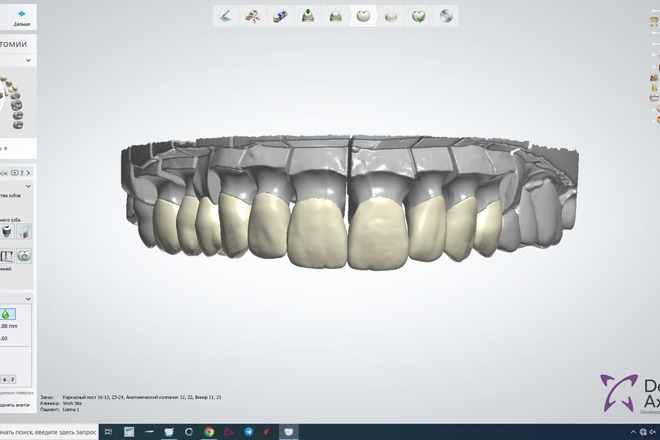Toggle the gold crown object visibility icon
The image size is (660, 440).
point(654,77)
